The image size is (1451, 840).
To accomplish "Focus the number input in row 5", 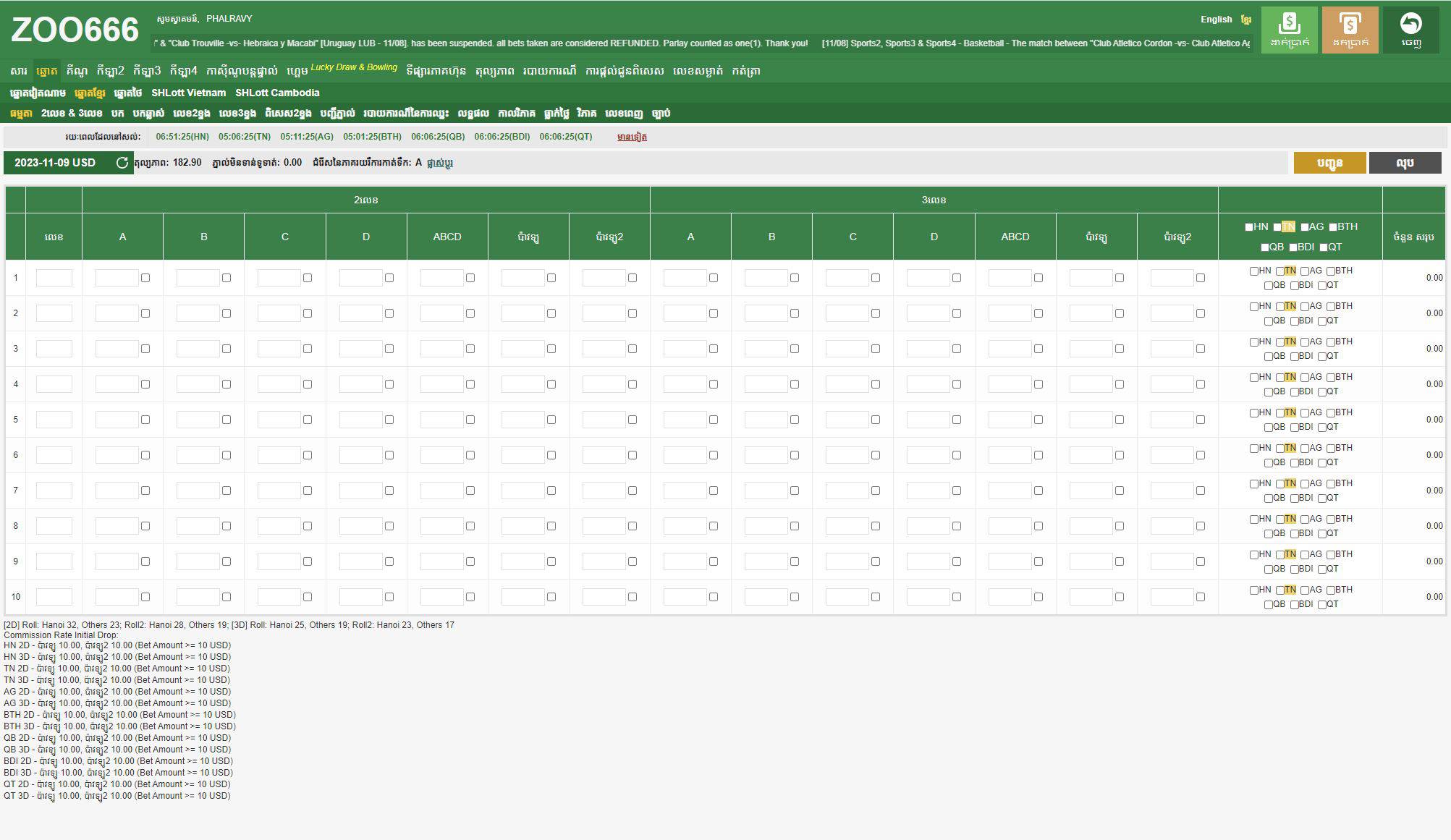I will [54, 420].
